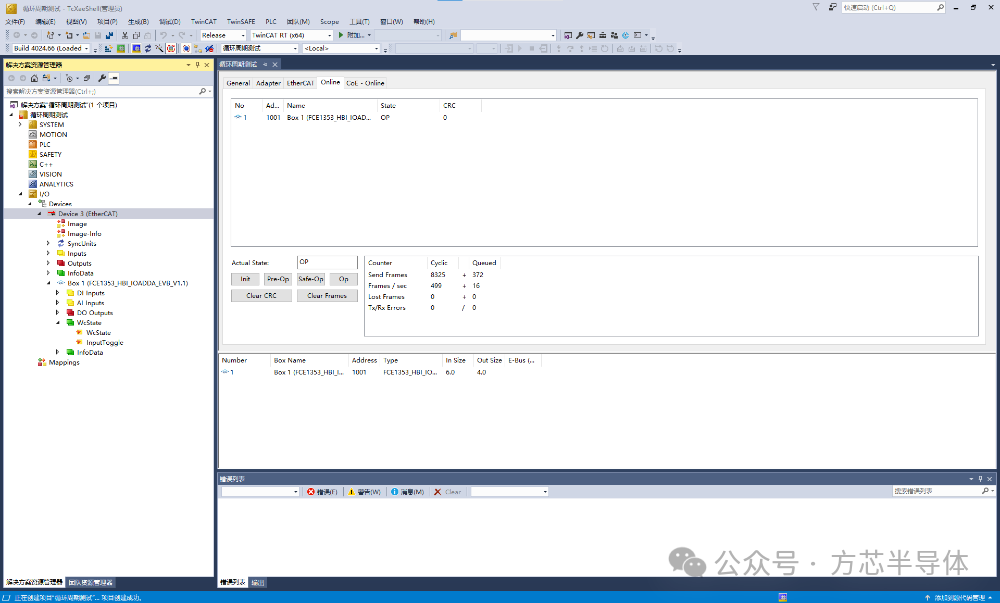
Task: Click the feedback icon next to quick launch
Action: tap(833, 7)
